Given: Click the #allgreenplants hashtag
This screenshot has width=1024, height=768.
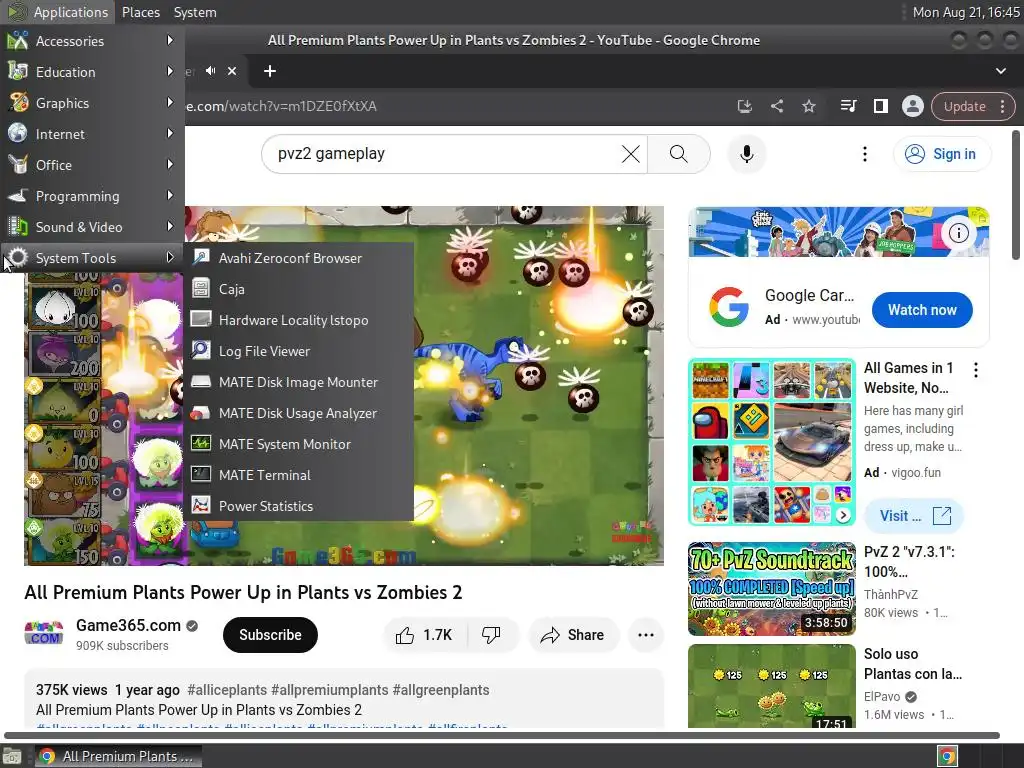Looking at the screenshot, I should (x=440, y=690).
